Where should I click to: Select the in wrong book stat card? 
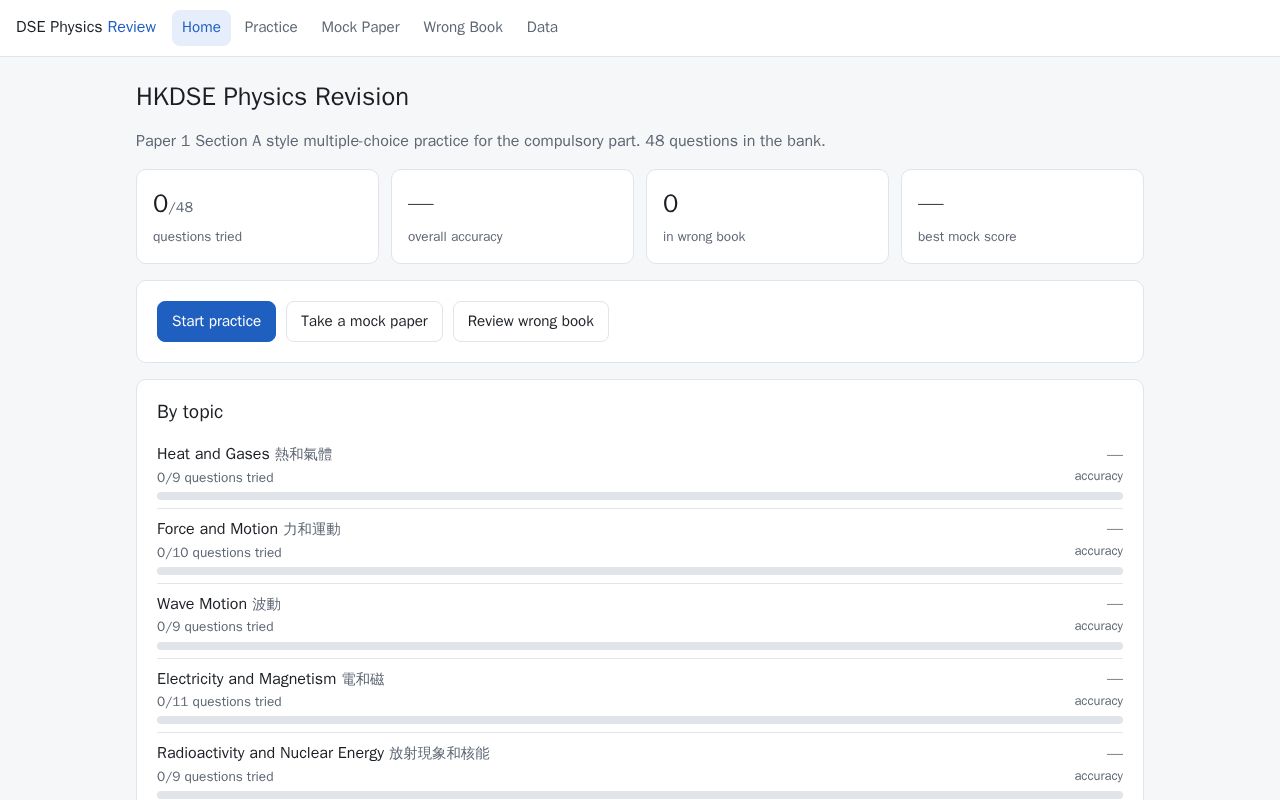click(767, 216)
